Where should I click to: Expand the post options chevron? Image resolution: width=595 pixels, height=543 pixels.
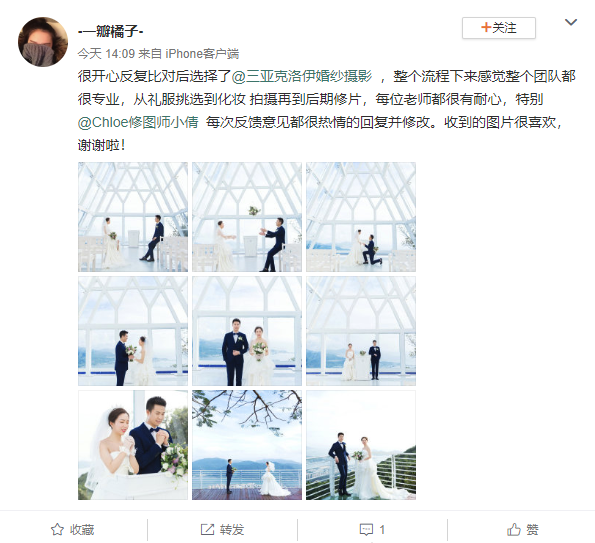pos(571,22)
